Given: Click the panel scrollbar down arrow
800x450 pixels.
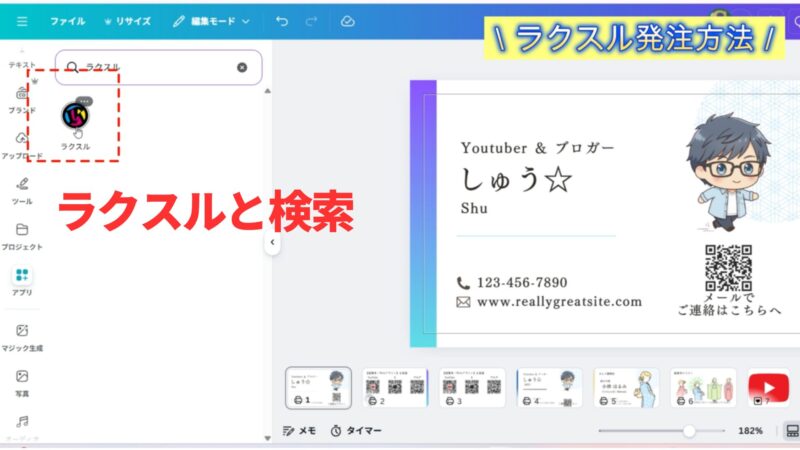Looking at the screenshot, I should [x=267, y=438].
